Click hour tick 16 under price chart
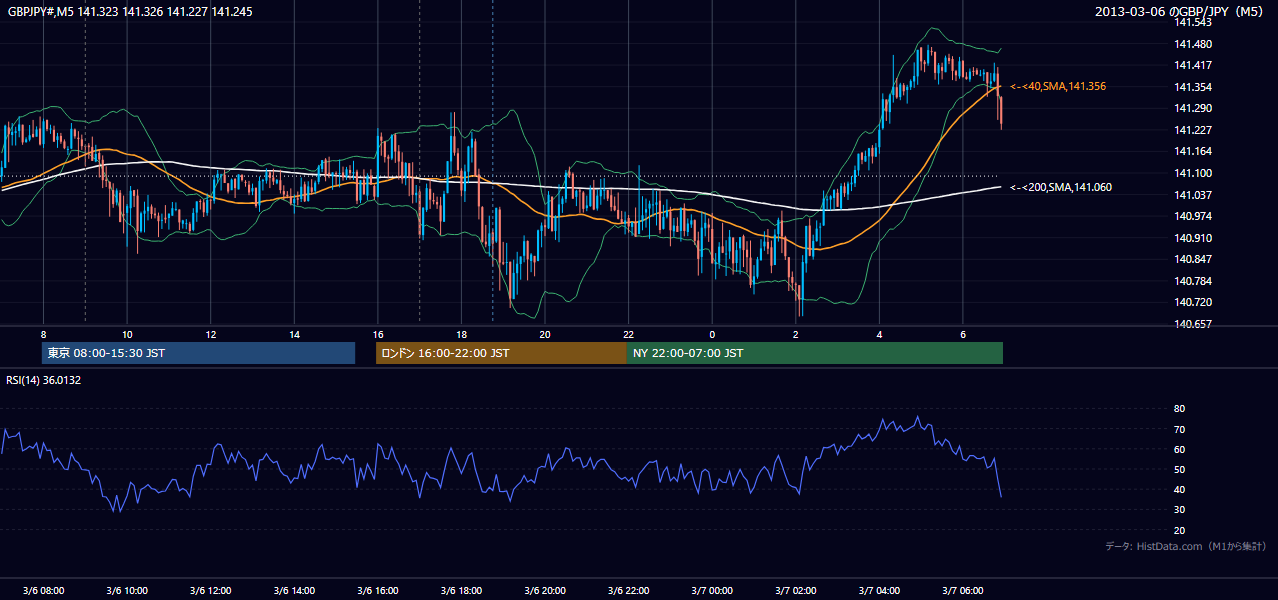 377,334
